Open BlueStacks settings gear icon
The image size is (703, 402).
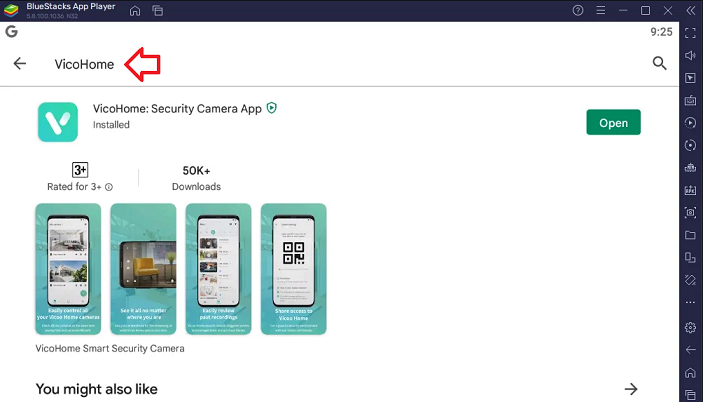click(x=690, y=328)
